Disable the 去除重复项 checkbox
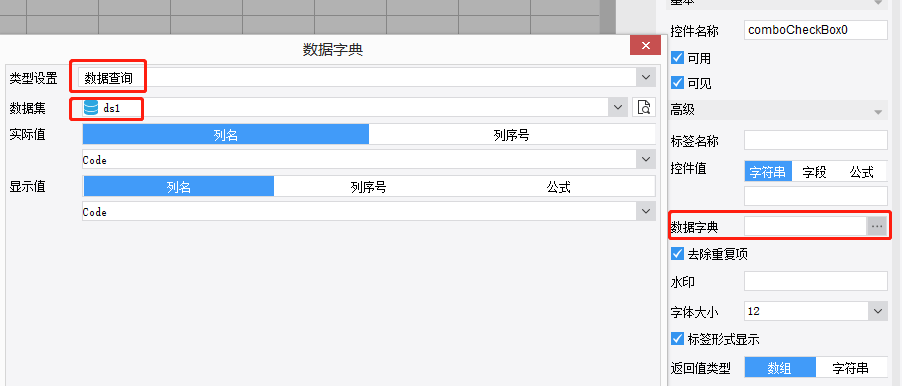The height and width of the screenshot is (386, 902). coord(678,254)
